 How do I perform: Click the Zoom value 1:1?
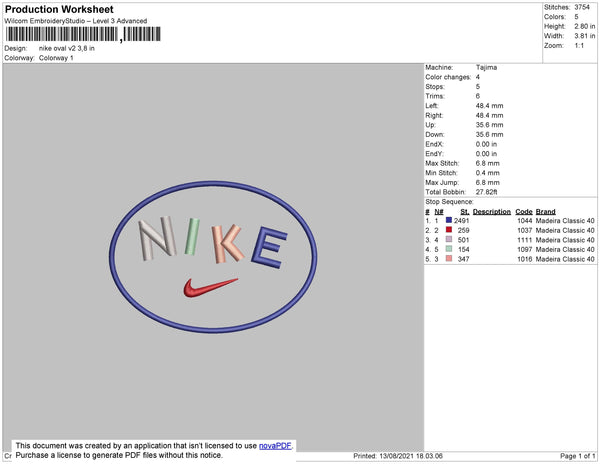(x=579, y=46)
